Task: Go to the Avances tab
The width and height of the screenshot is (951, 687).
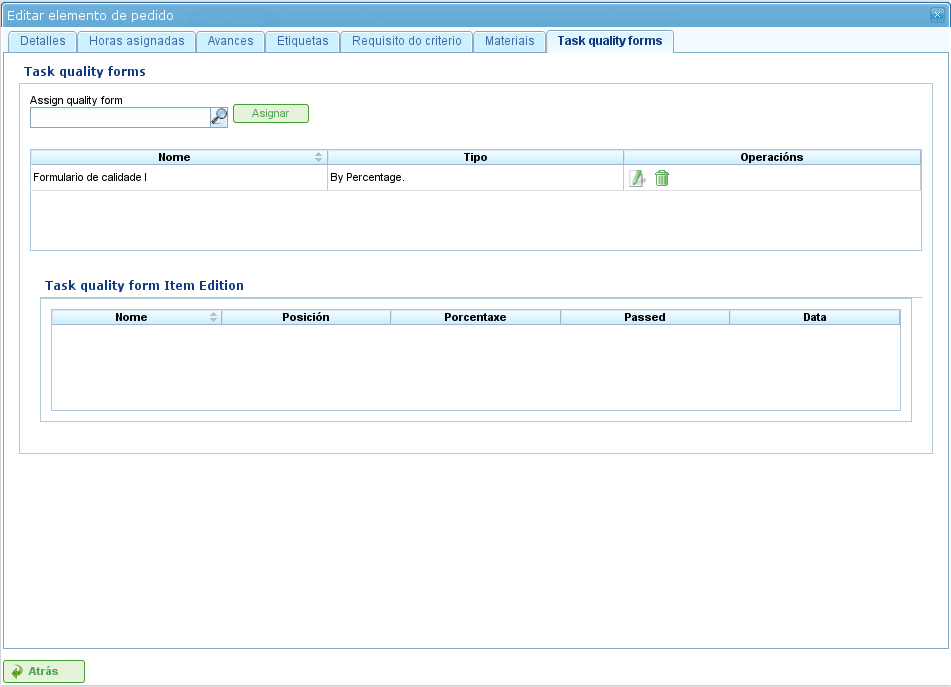Action: pyautogui.click(x=230, y=41)
